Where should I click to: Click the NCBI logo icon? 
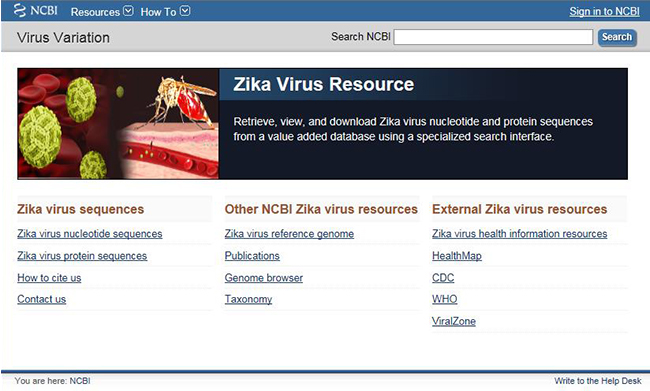19,10
